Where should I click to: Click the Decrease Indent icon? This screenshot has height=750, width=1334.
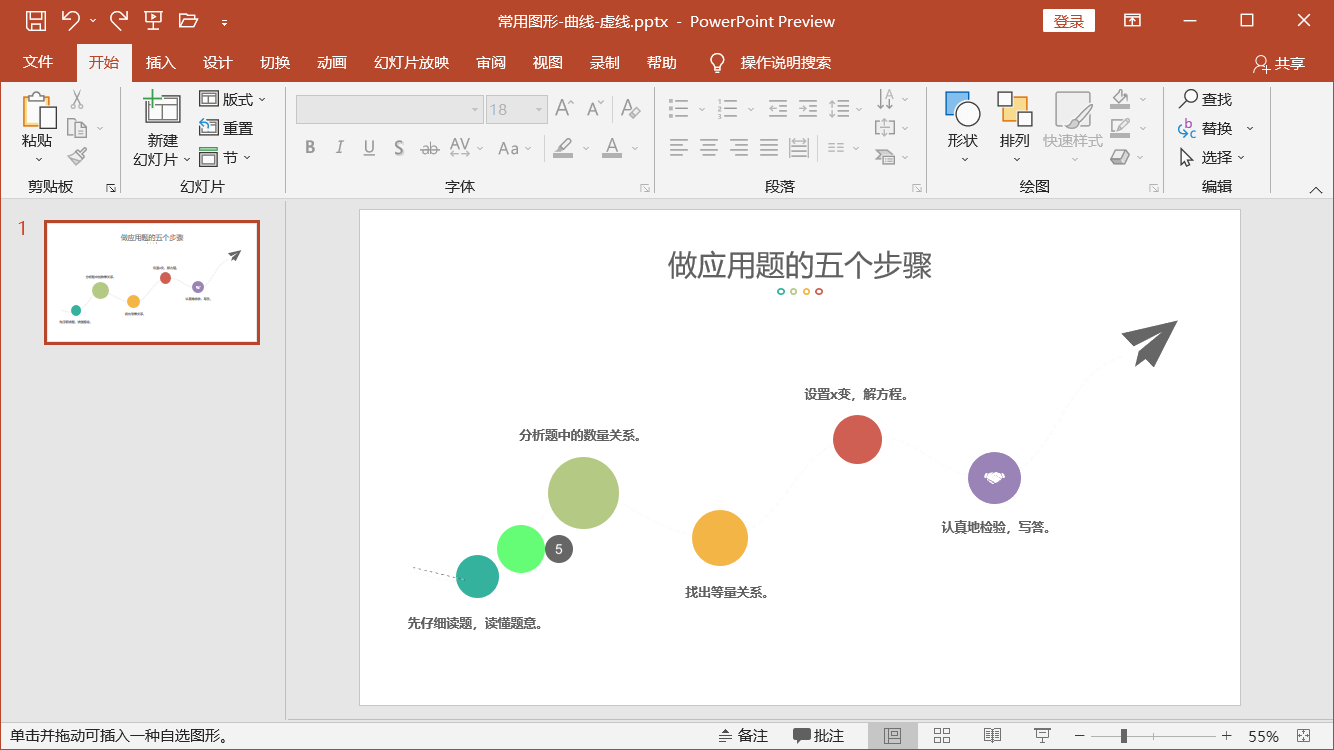[x=777, y=108]
